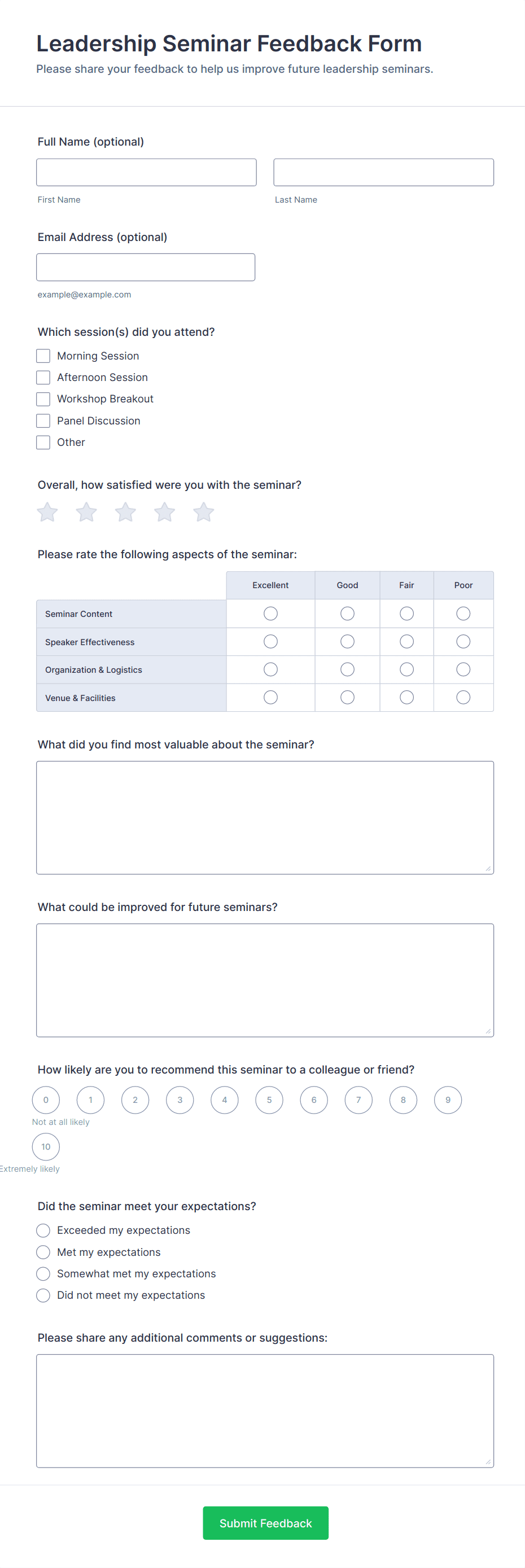Click into the Email Address field
The height and width of the screenshot is (1568, 525).
[x=146, y=267]
